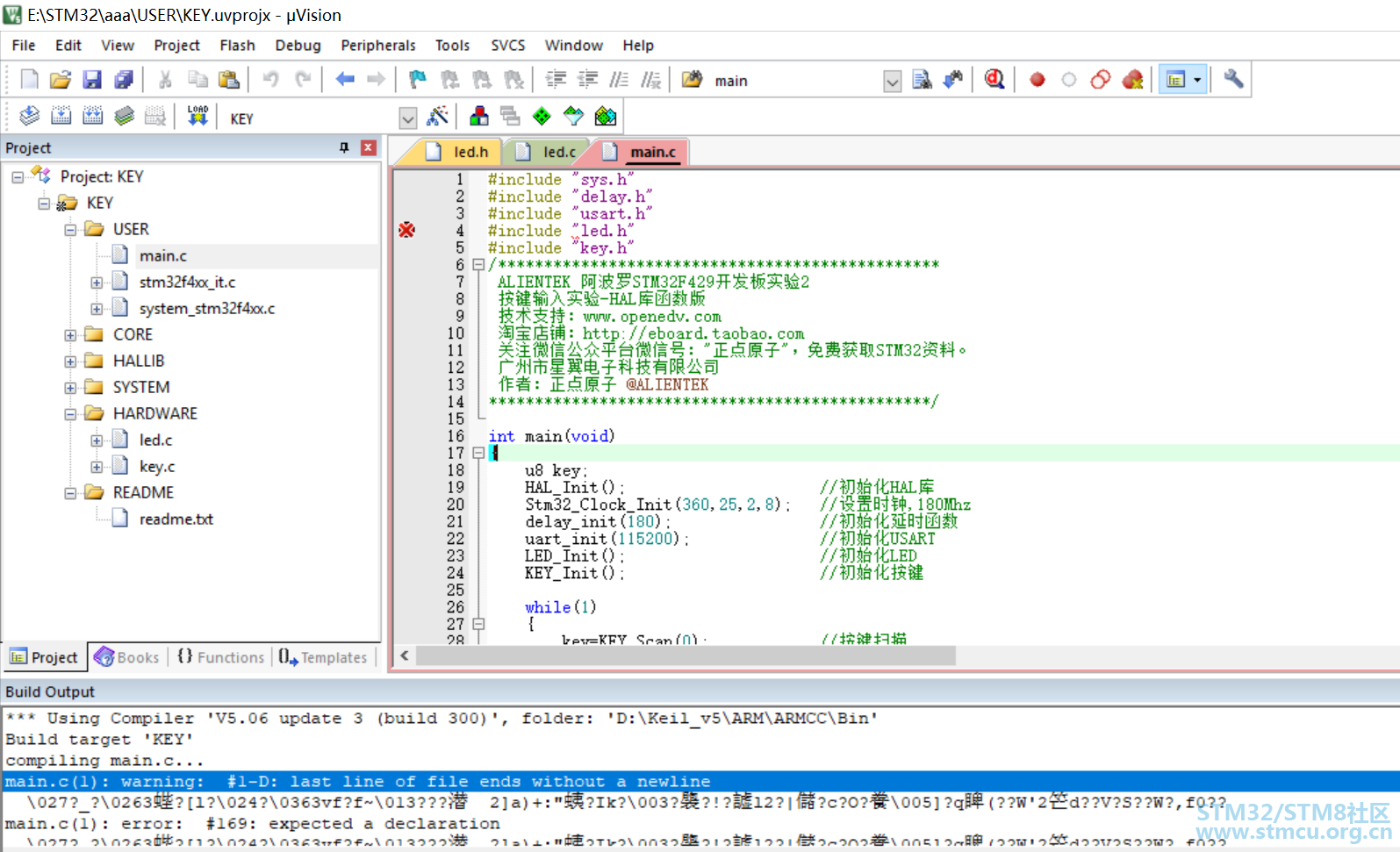Collapse the comment block fold at line 6

(478, 264)
